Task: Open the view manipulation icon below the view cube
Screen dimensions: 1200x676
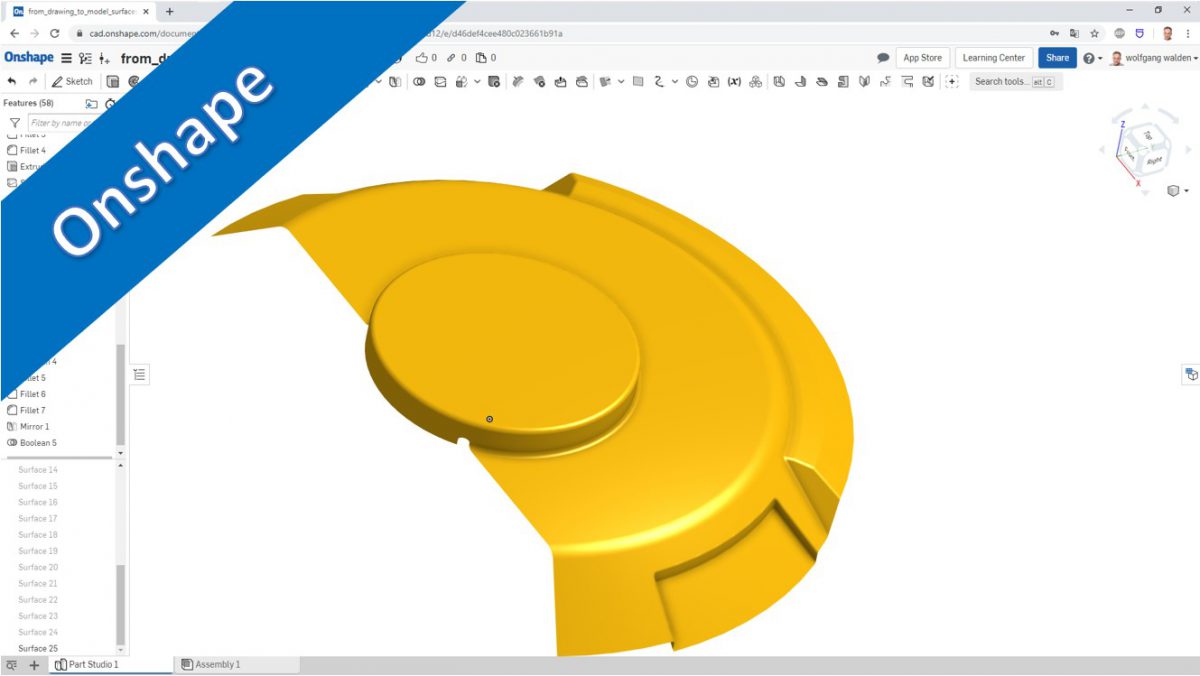Action: click(x=1172, y=190)
